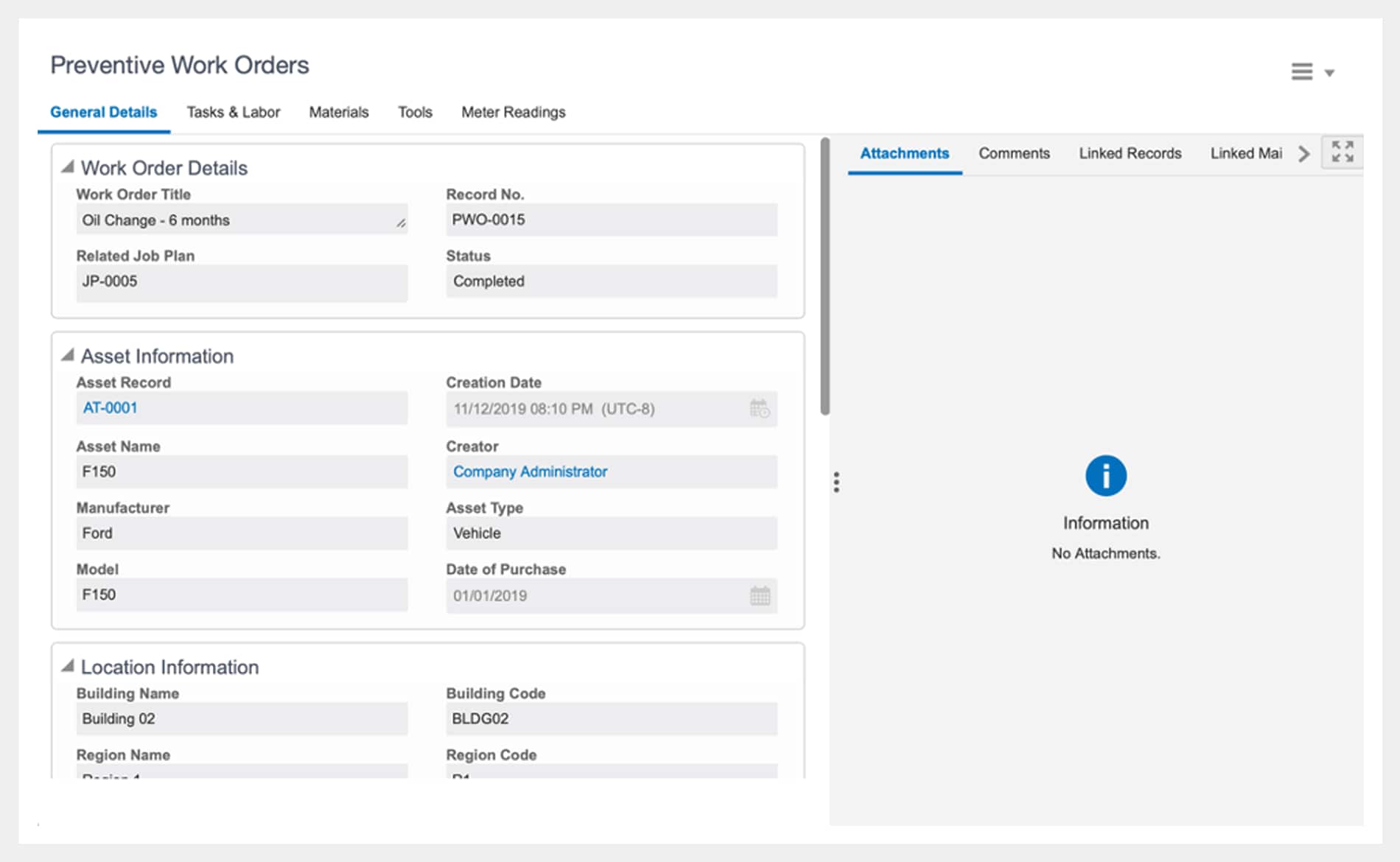Open the AT-0001 asset record link
The width and height of the screenshot is (1400, 862).
tap(110, 407)
